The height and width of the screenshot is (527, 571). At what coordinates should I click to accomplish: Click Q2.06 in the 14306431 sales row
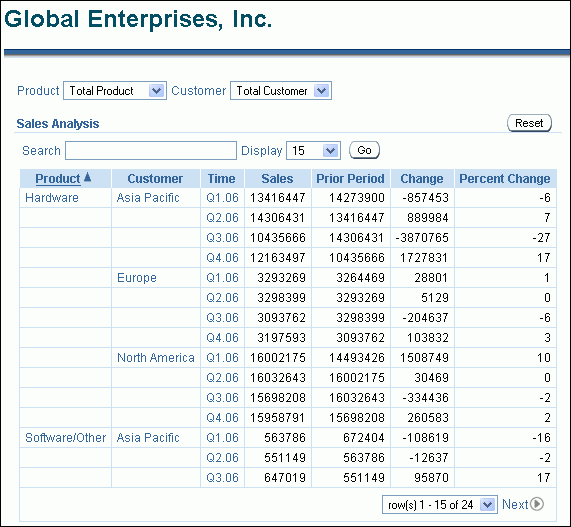pyautogui.click(x=222, y=218)
